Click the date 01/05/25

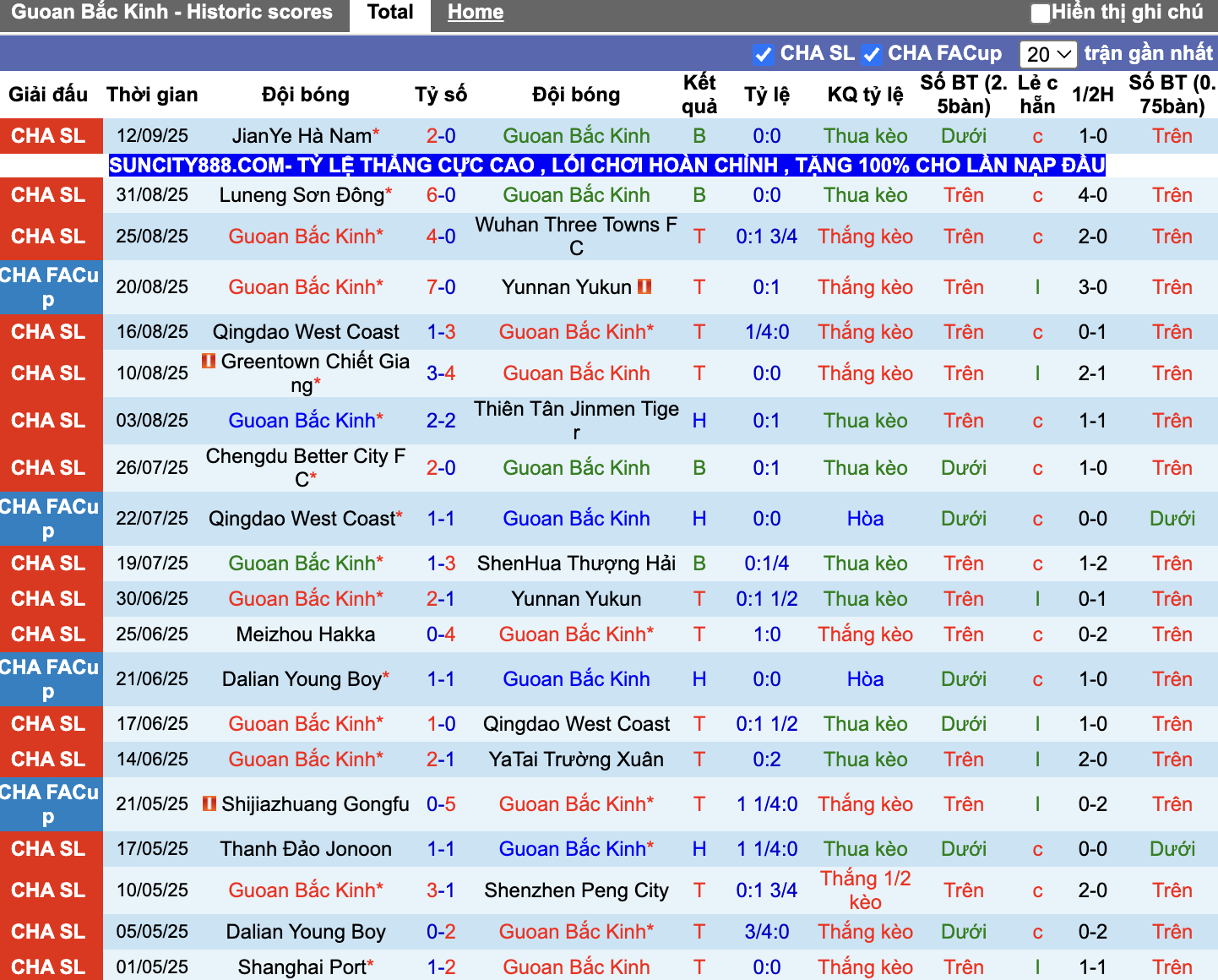click(x=152, y=967)
